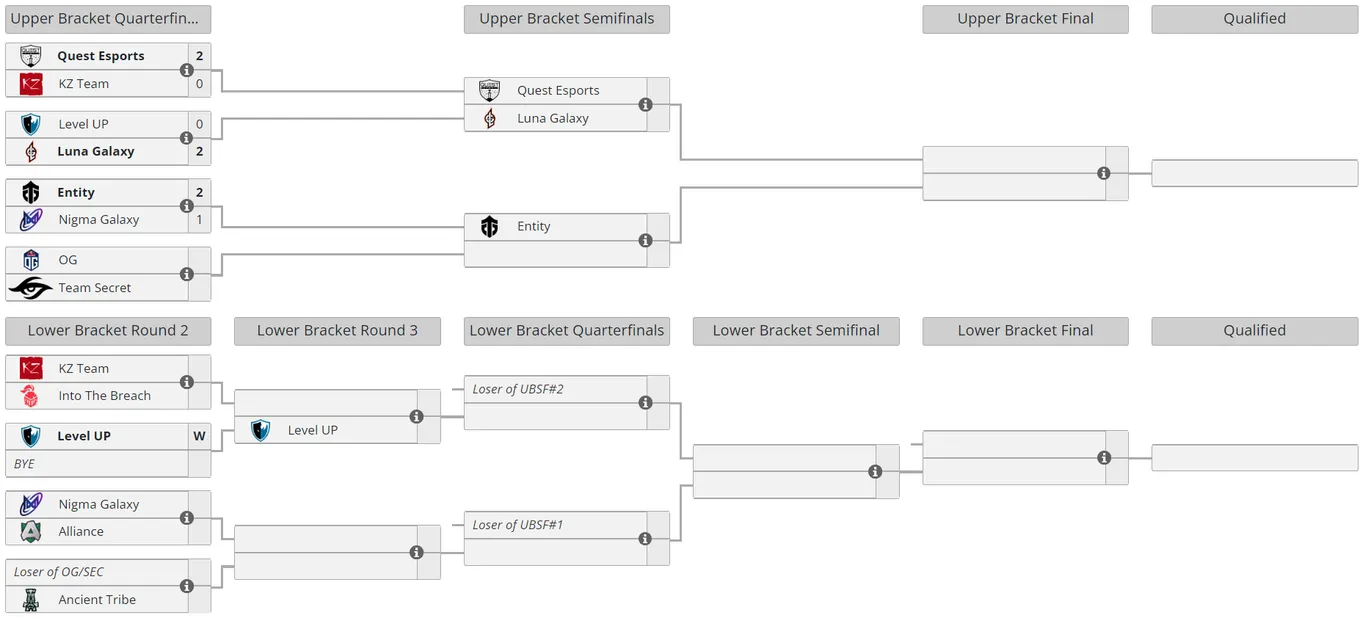Click the Loser of UBSF#2 placeholder slot
Viewport: 1360px width, 618px height.
[555, 389]
